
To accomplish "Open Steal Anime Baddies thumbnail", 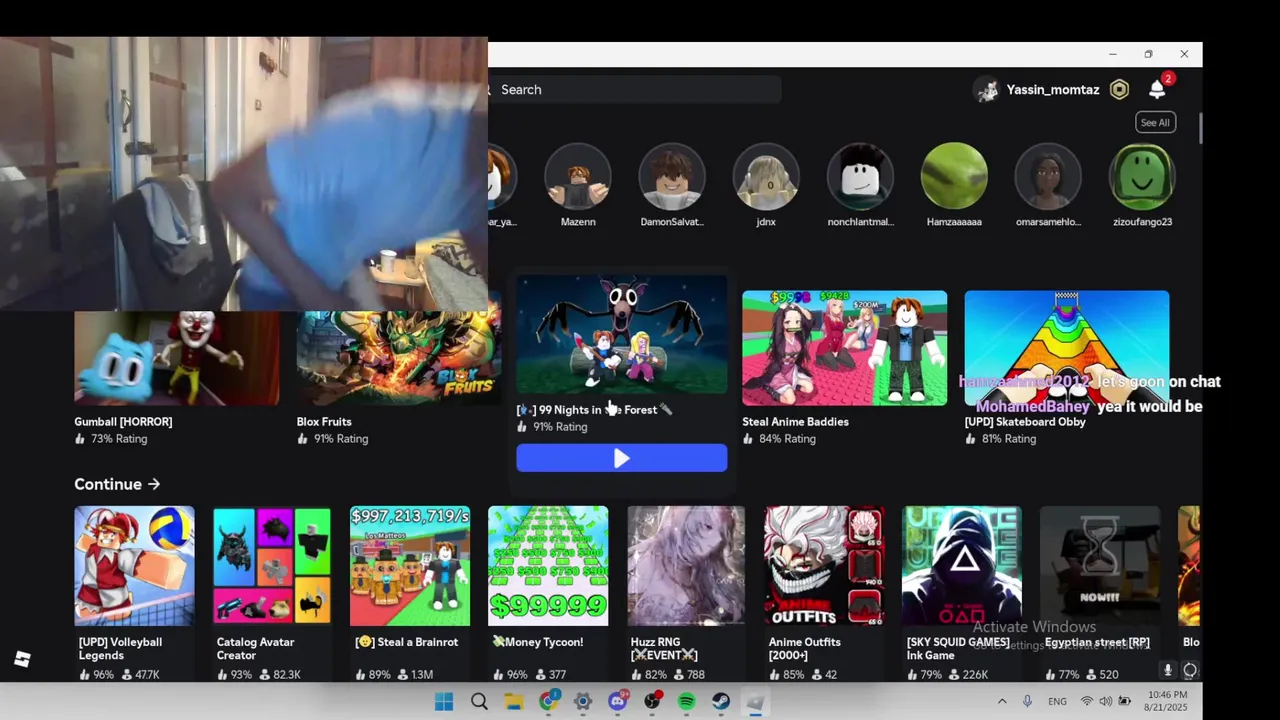I will tap(844, 348).
